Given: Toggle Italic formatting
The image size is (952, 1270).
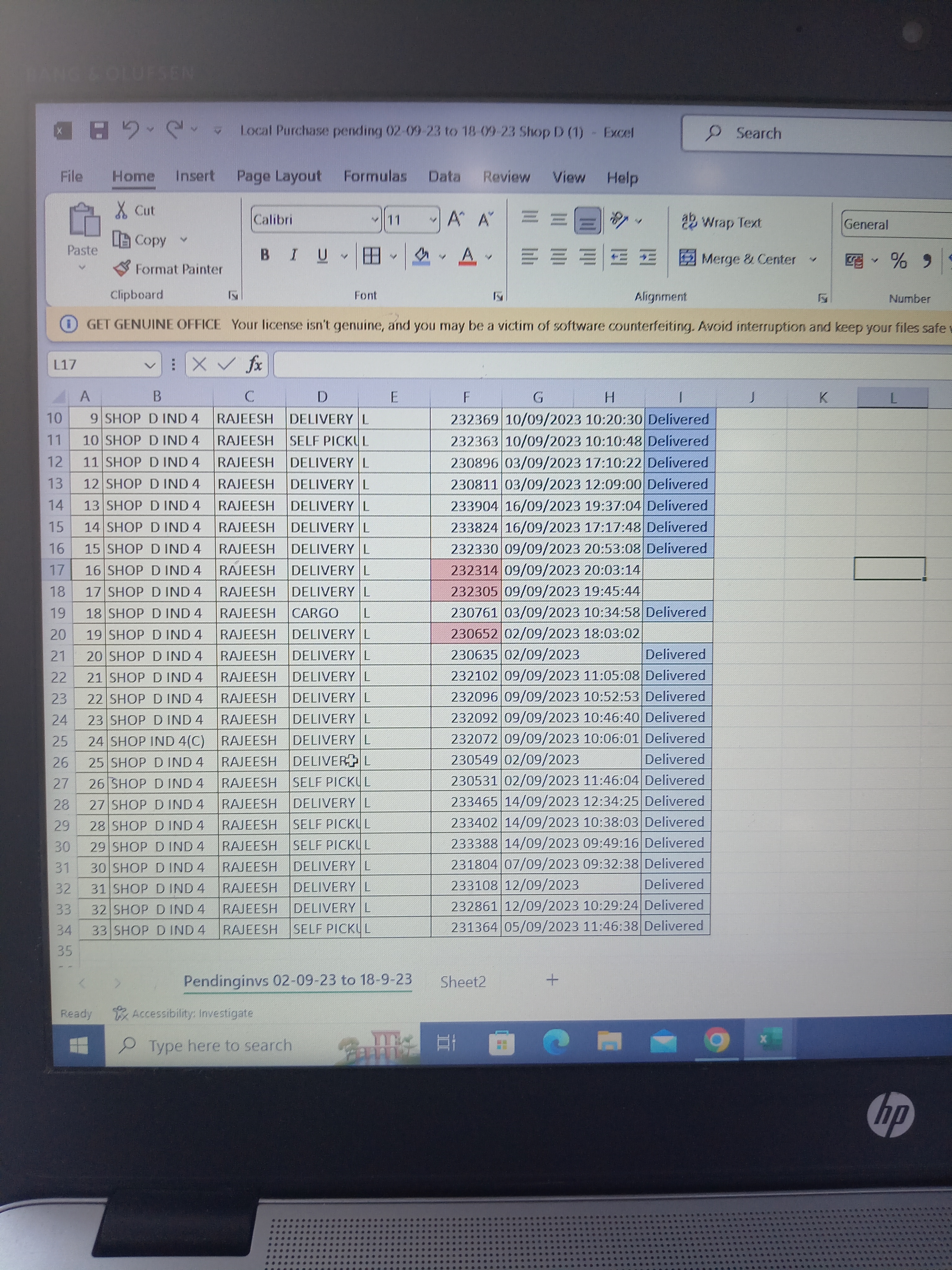Looking at the screenshot, I should 294,255.
